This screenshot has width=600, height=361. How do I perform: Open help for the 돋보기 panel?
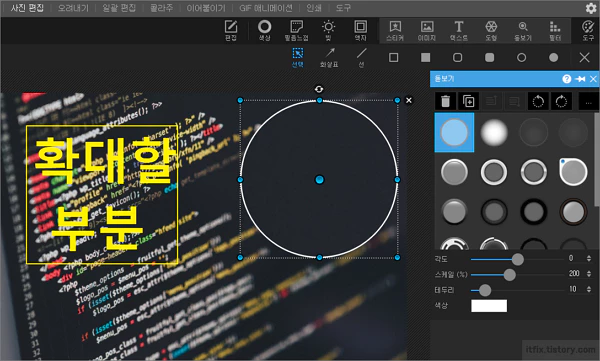pyautogui.click(x=567, y=79)
